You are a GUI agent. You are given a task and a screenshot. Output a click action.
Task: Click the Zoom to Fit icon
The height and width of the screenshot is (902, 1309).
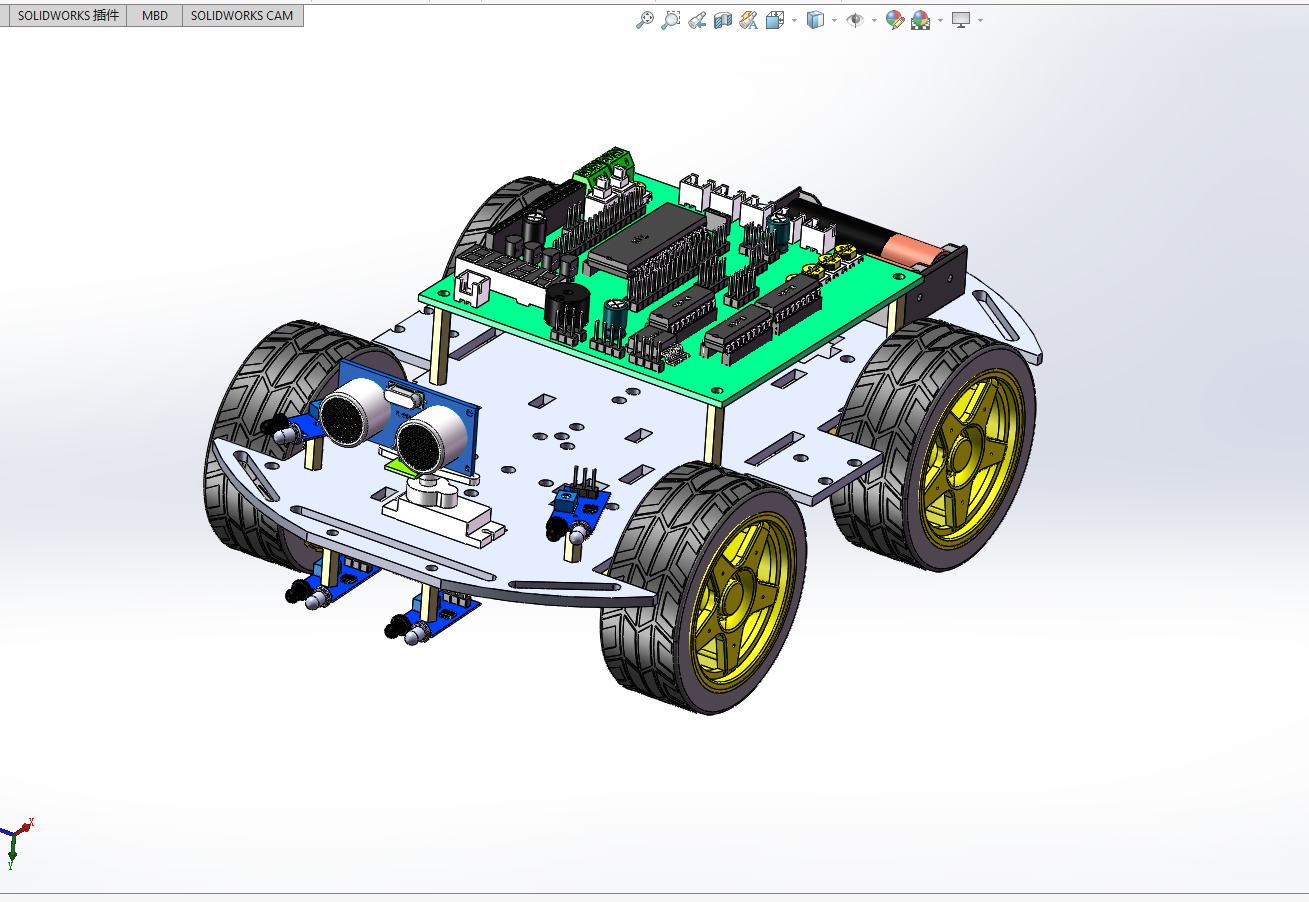pos(645,20)
